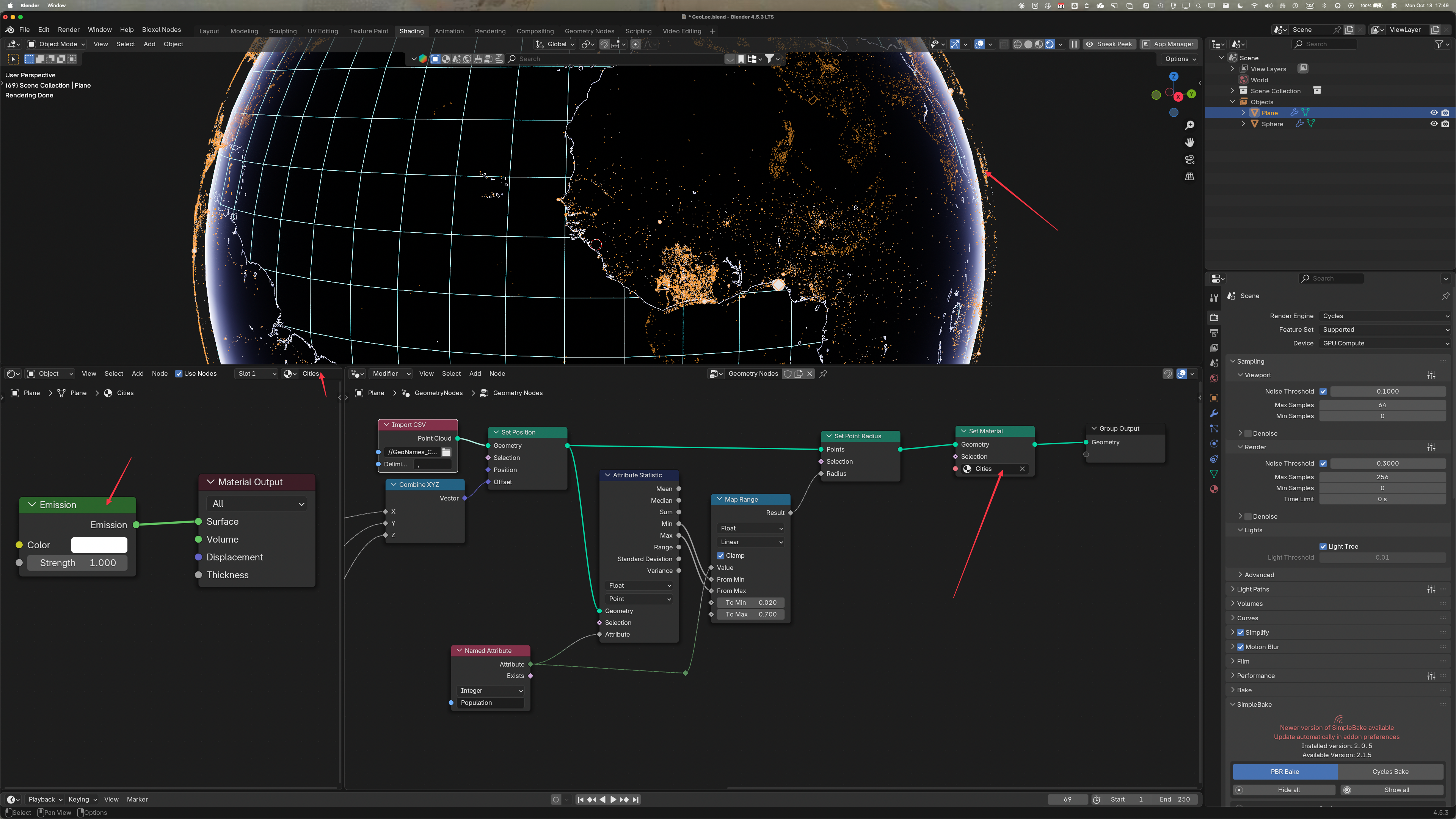Select wireframe viewport shading
This screenshot has width=1456, height=819.
(1017, 44)
